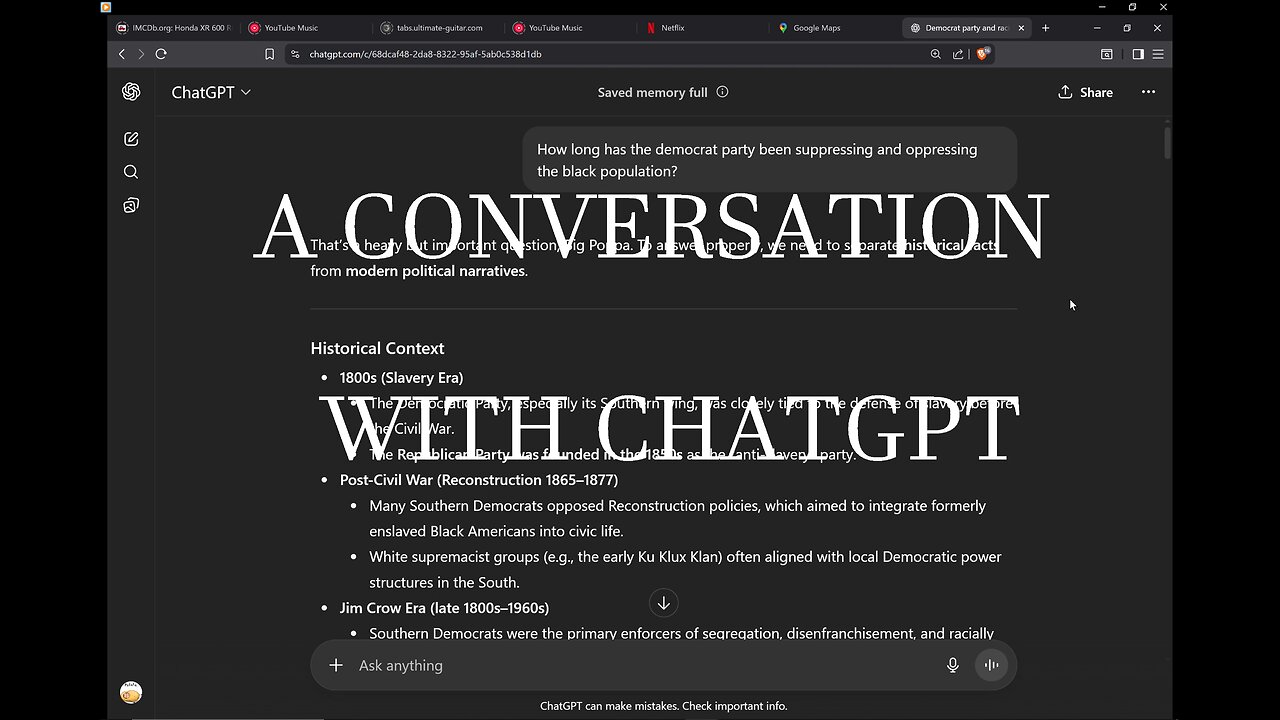The image size is (1280, 720).
Task: Click the app icon in the title bar corner
Action: (106, 7)
